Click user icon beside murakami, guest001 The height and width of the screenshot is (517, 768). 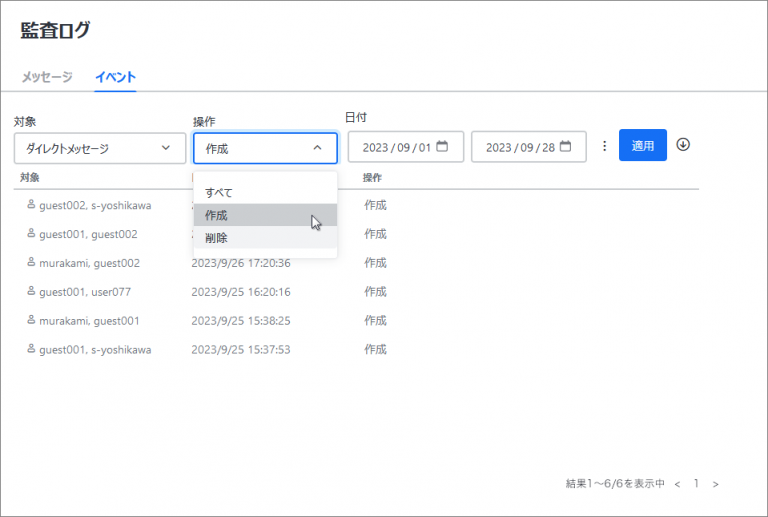click(x=30, y=321)
